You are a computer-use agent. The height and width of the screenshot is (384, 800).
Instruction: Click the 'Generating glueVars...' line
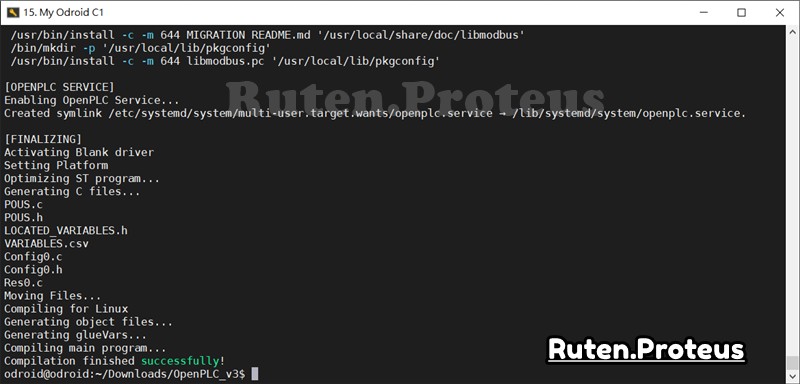point(76,335)
